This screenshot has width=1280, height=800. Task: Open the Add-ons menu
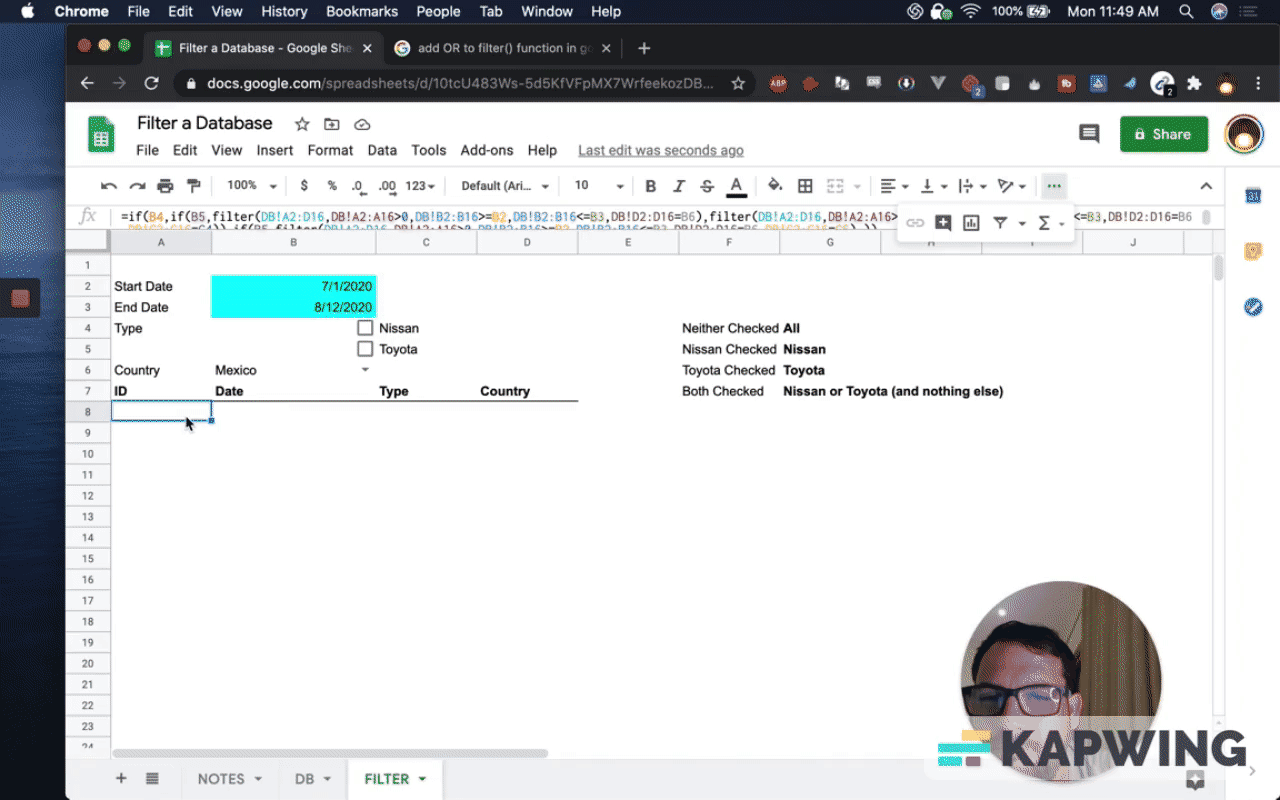pyautogui.click(x=487, y=150)
